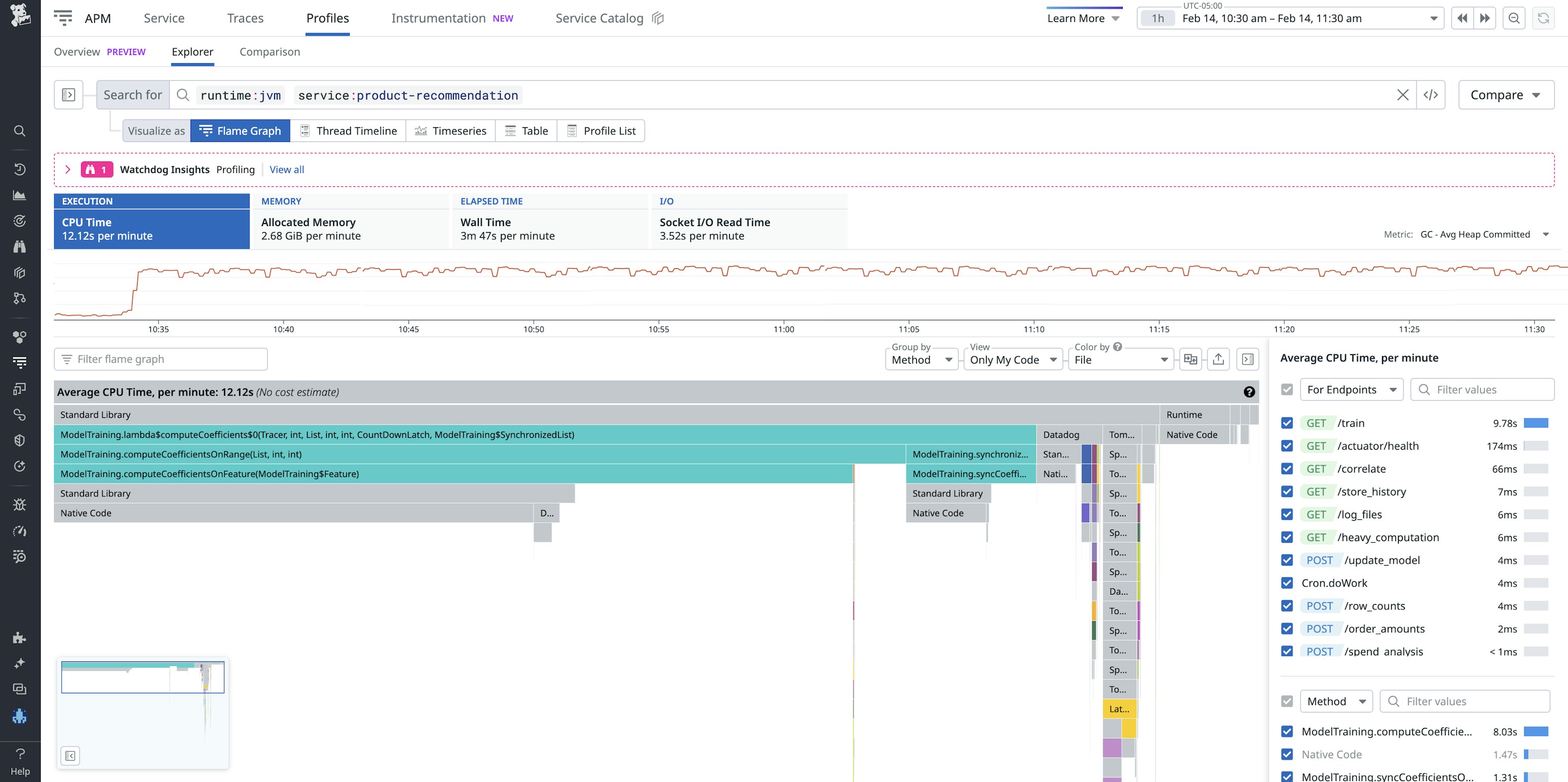This screenshot has height=782, width=1568.
Task: Select the Watchdog binoculars icon in sidebar
Action: click(x=20, y=247)
